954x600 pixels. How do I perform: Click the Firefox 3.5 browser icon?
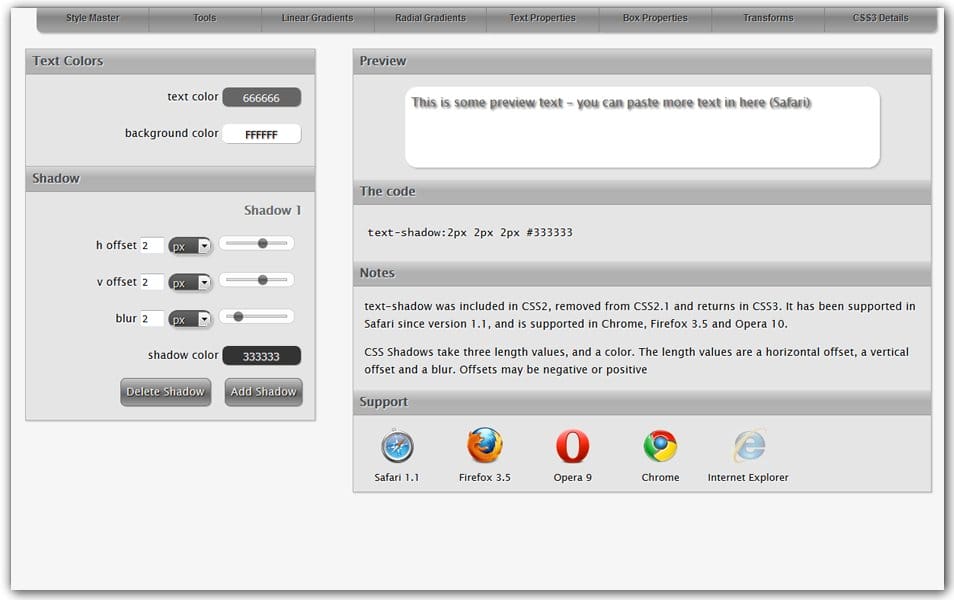[485, 446]
